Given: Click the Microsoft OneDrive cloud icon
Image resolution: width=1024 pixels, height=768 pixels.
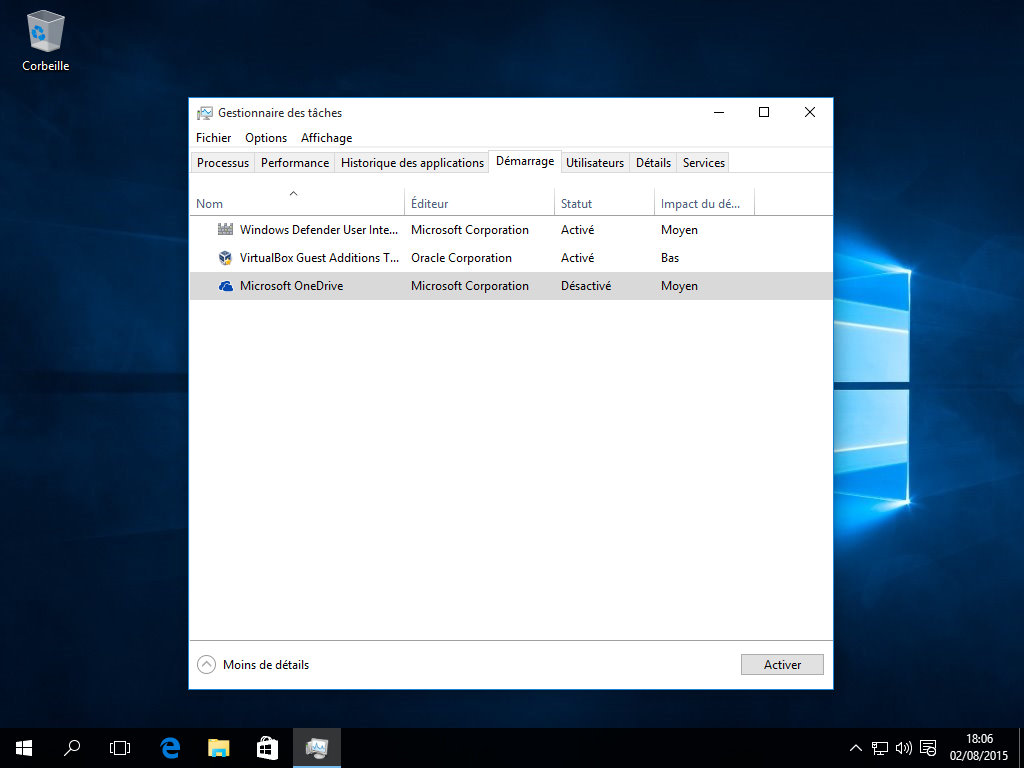Looking at the screenshot, I should (x=225, y=286).
